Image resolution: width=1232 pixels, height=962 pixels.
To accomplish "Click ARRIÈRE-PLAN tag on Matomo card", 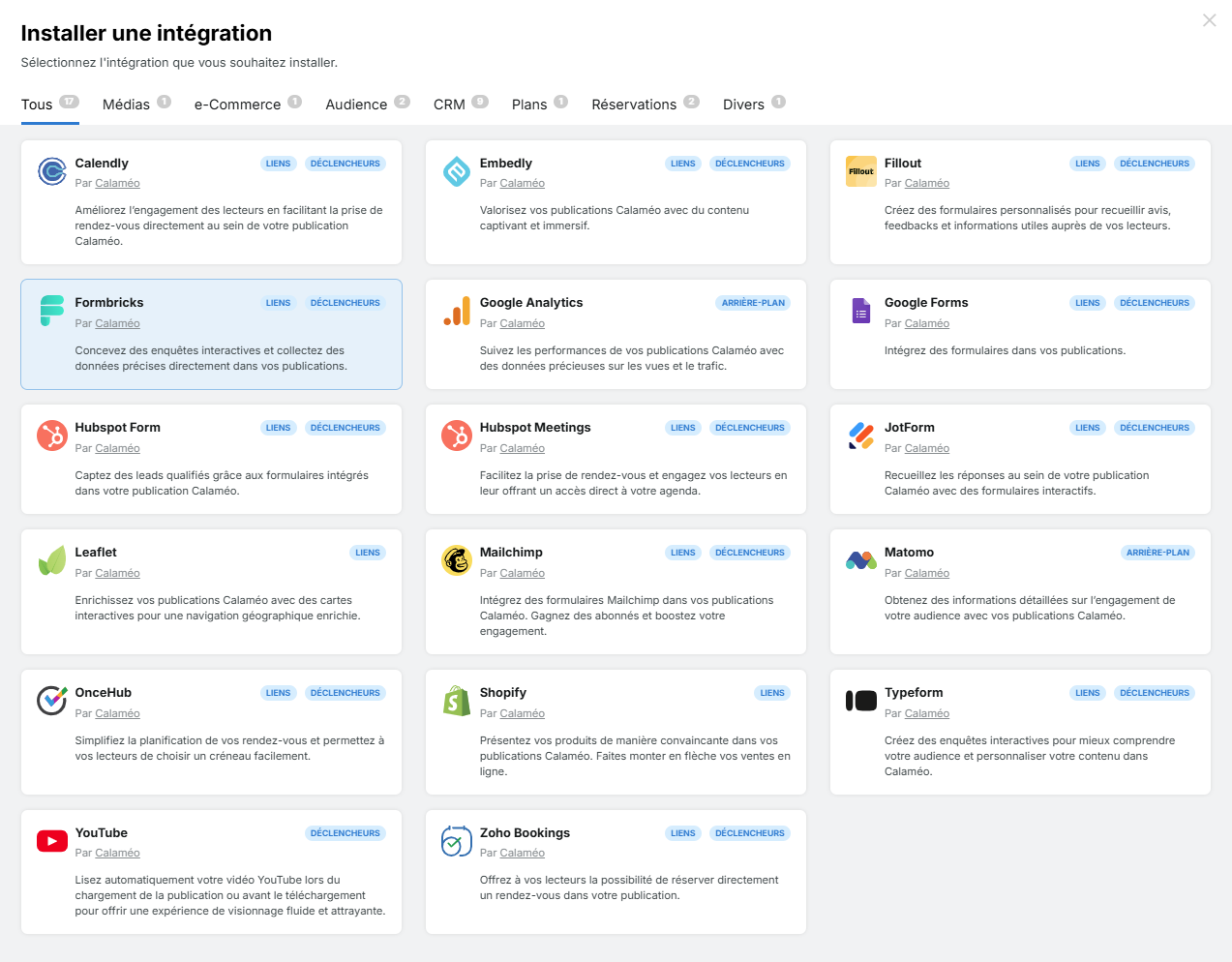I will [1157, 553].
